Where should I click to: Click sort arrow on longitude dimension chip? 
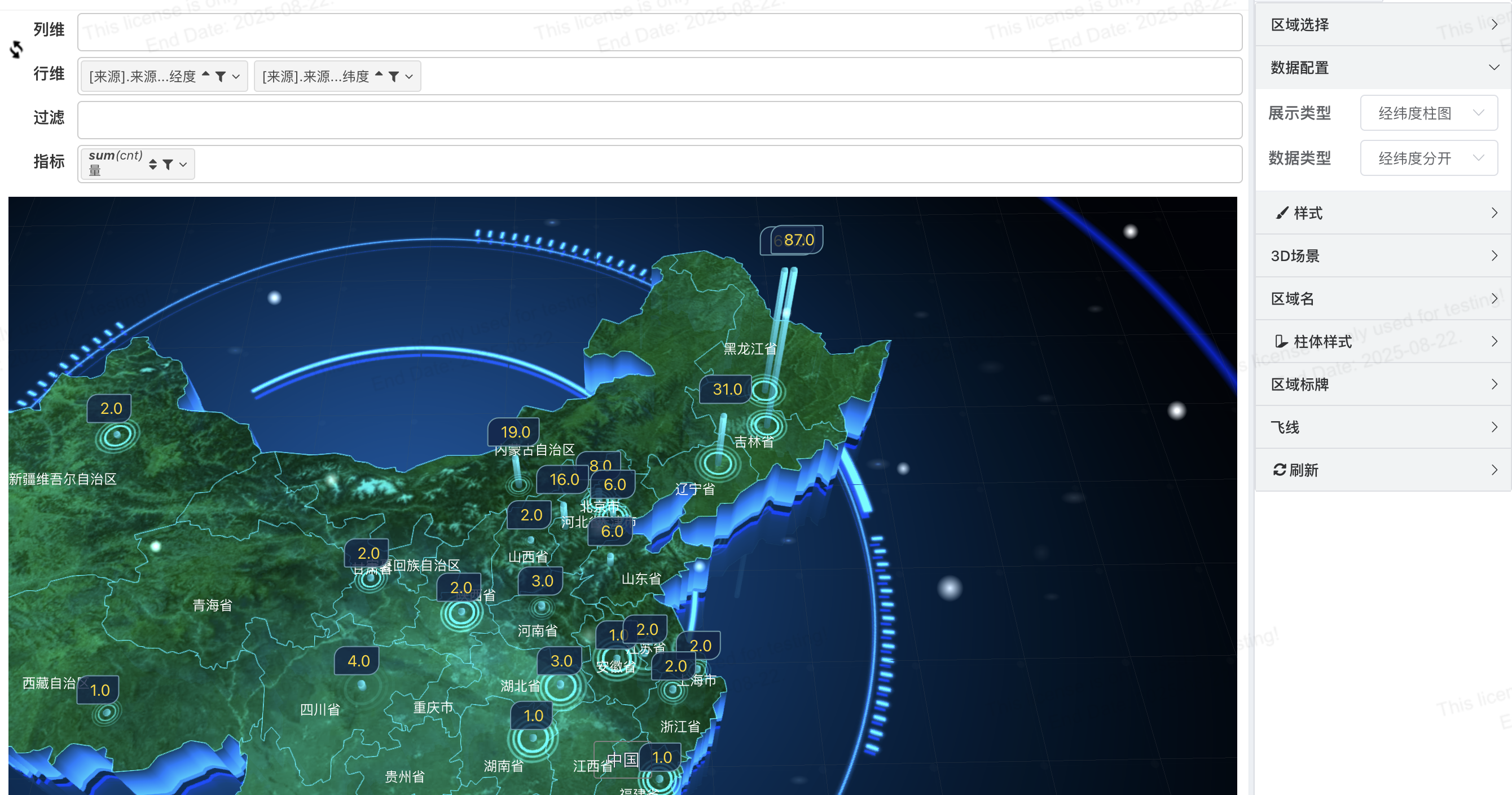pyautogui.click(x=205, y=74)
